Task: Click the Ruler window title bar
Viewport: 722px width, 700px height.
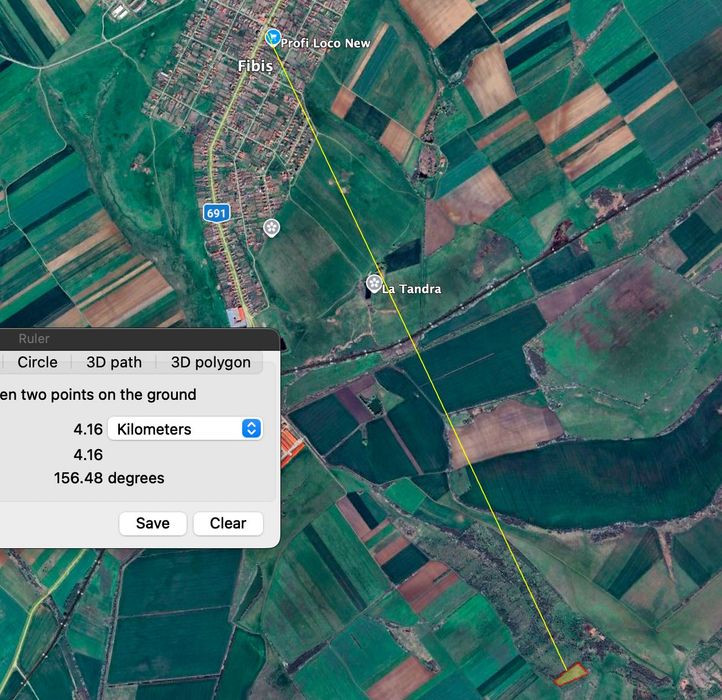Action: (138, 338)
